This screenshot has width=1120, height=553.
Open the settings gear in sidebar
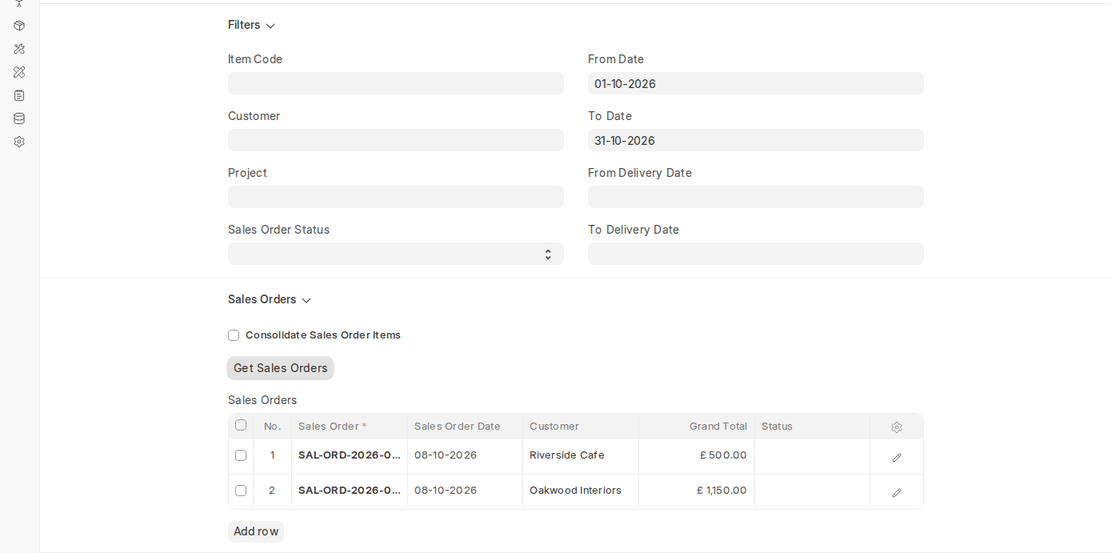[x=19, y=141]
